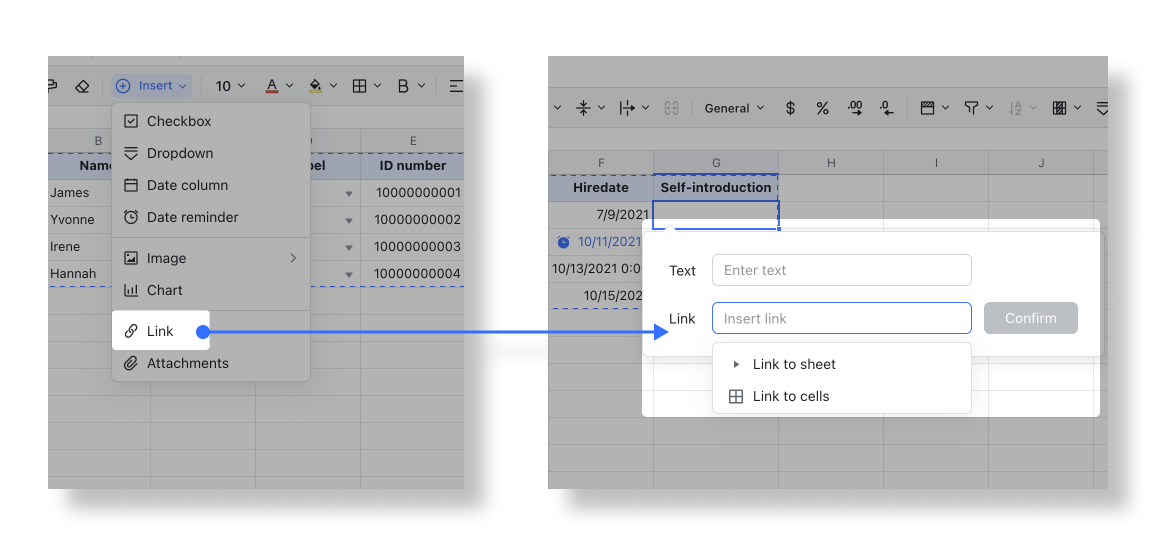The image size is (1156, 545).
Task: Decrease decimal places icon
Action: click(886, 108)
